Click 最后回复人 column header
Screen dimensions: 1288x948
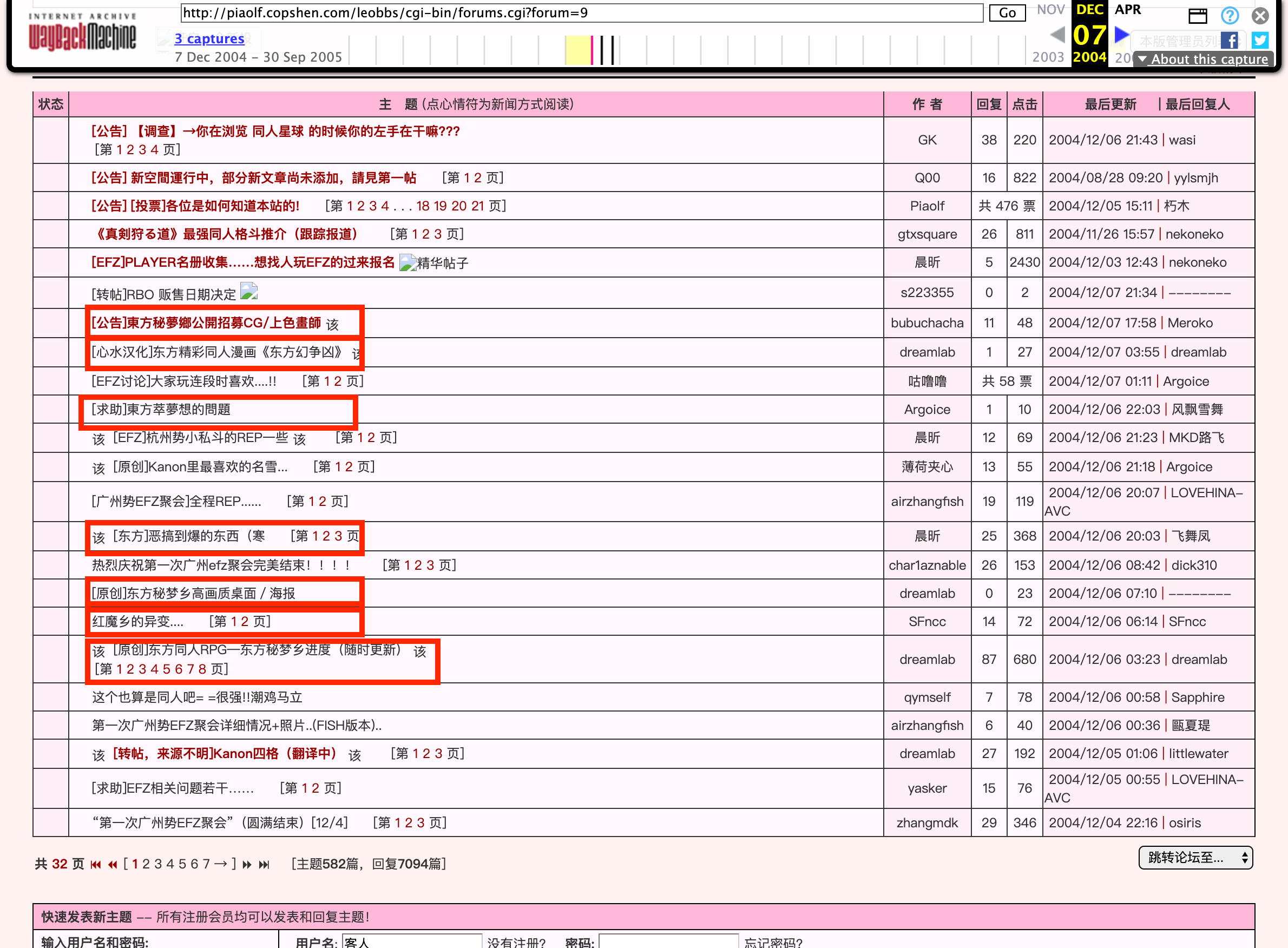(x=1197, y=104)
